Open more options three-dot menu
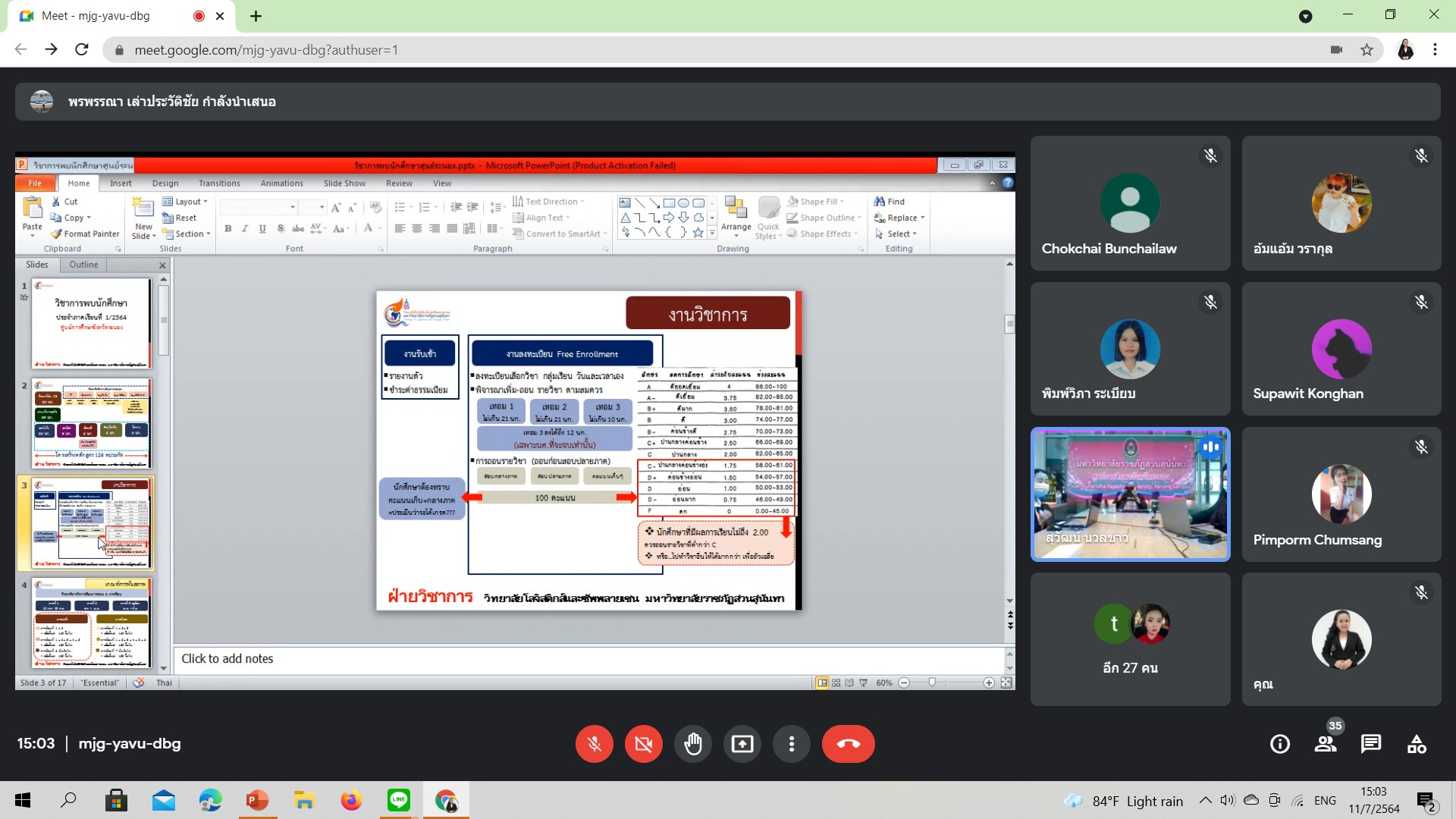 point(791,744)
